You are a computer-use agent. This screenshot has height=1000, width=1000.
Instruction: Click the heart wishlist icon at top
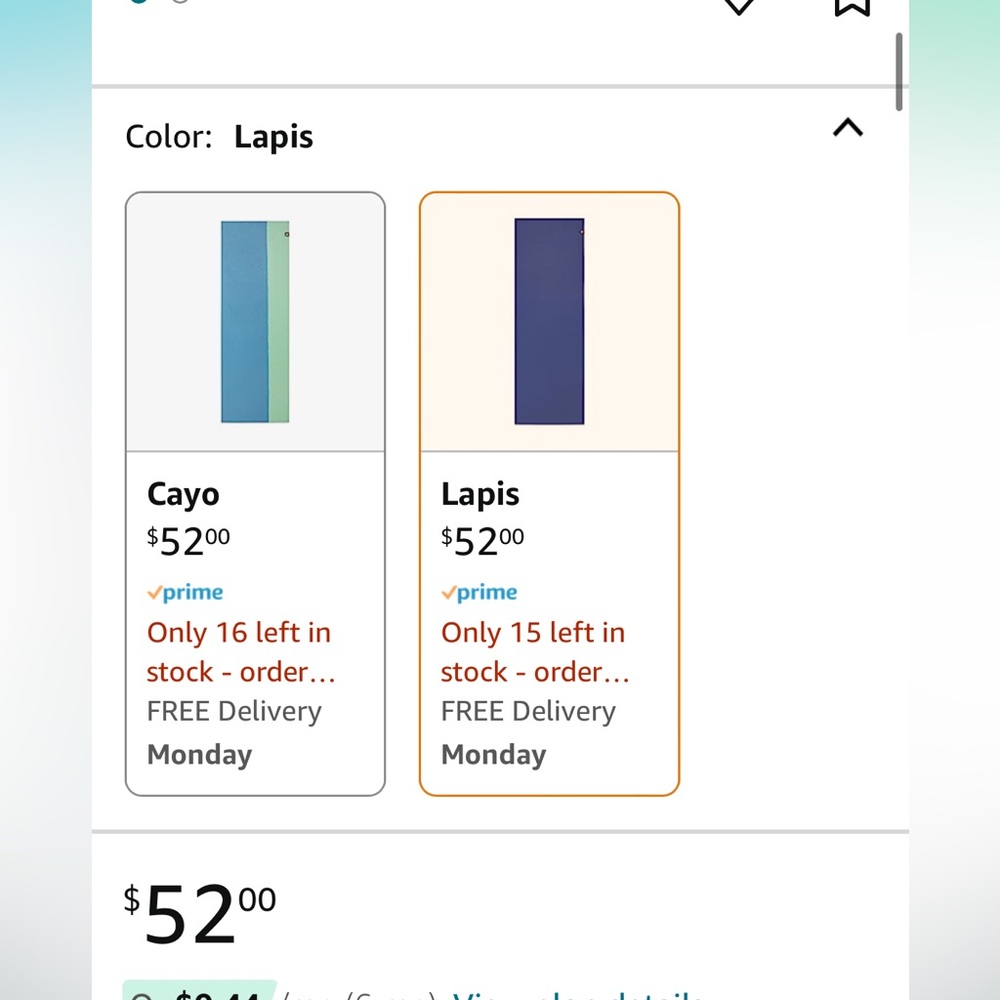click(x=738, y=5)
